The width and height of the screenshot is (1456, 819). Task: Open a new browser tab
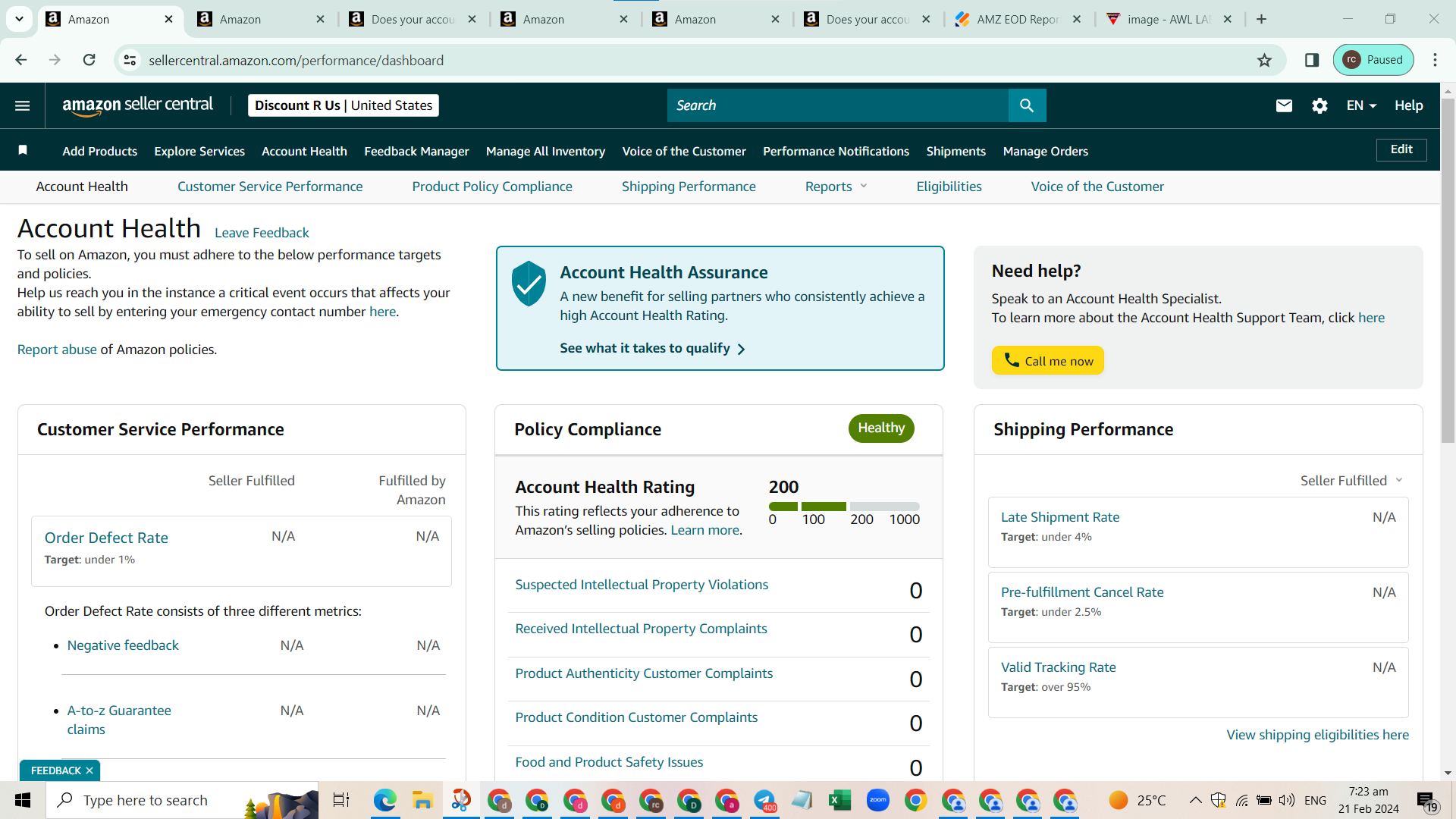[1262, 19]
